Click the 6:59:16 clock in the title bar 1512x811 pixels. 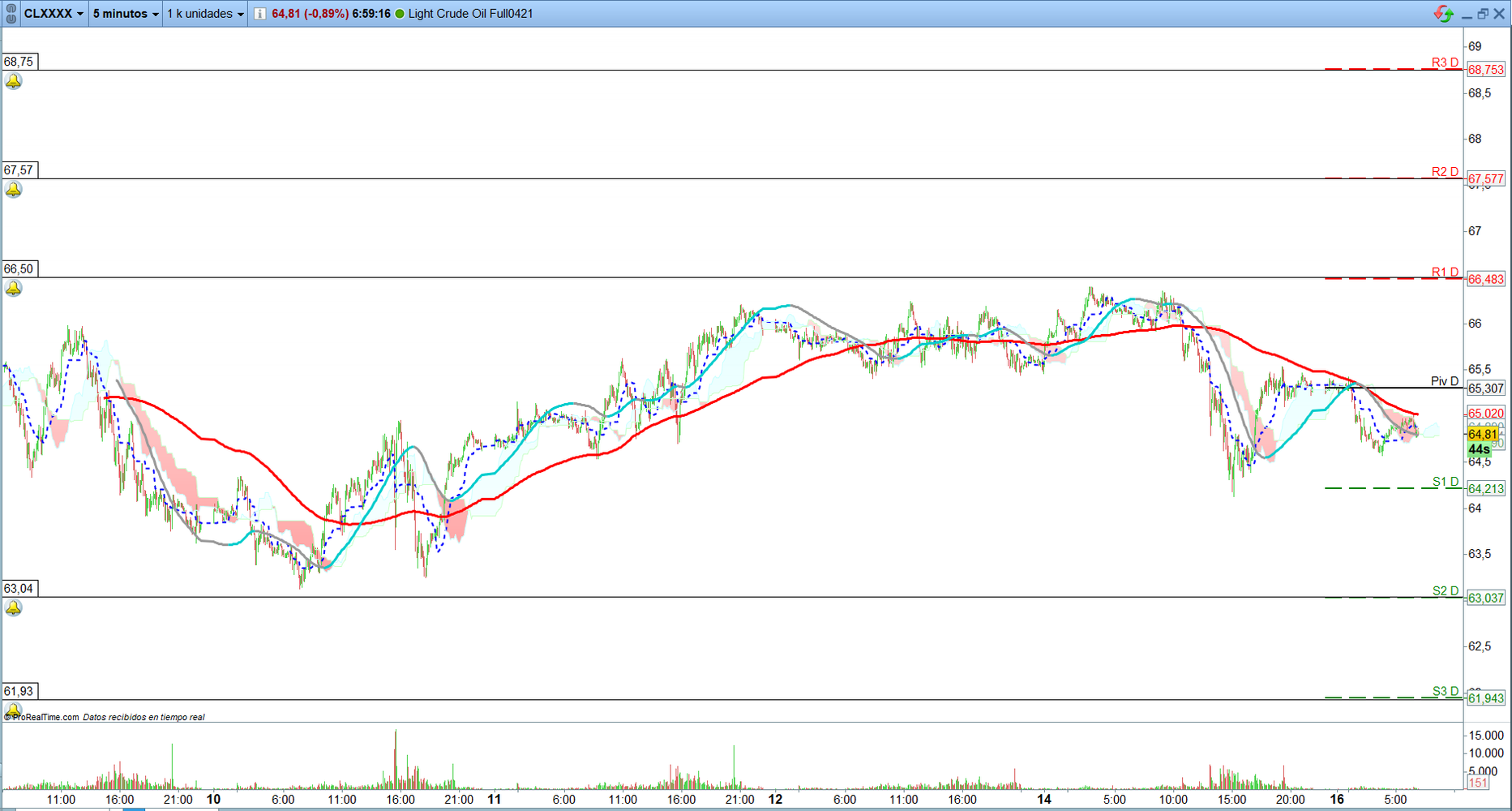(371, 14)
